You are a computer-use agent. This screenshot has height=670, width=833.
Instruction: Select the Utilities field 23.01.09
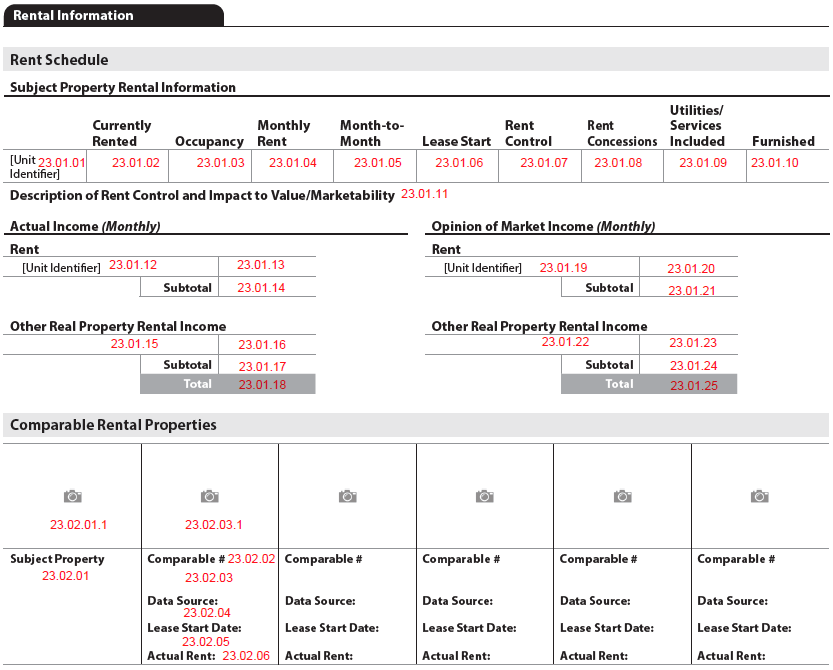(x=703, y=163)
